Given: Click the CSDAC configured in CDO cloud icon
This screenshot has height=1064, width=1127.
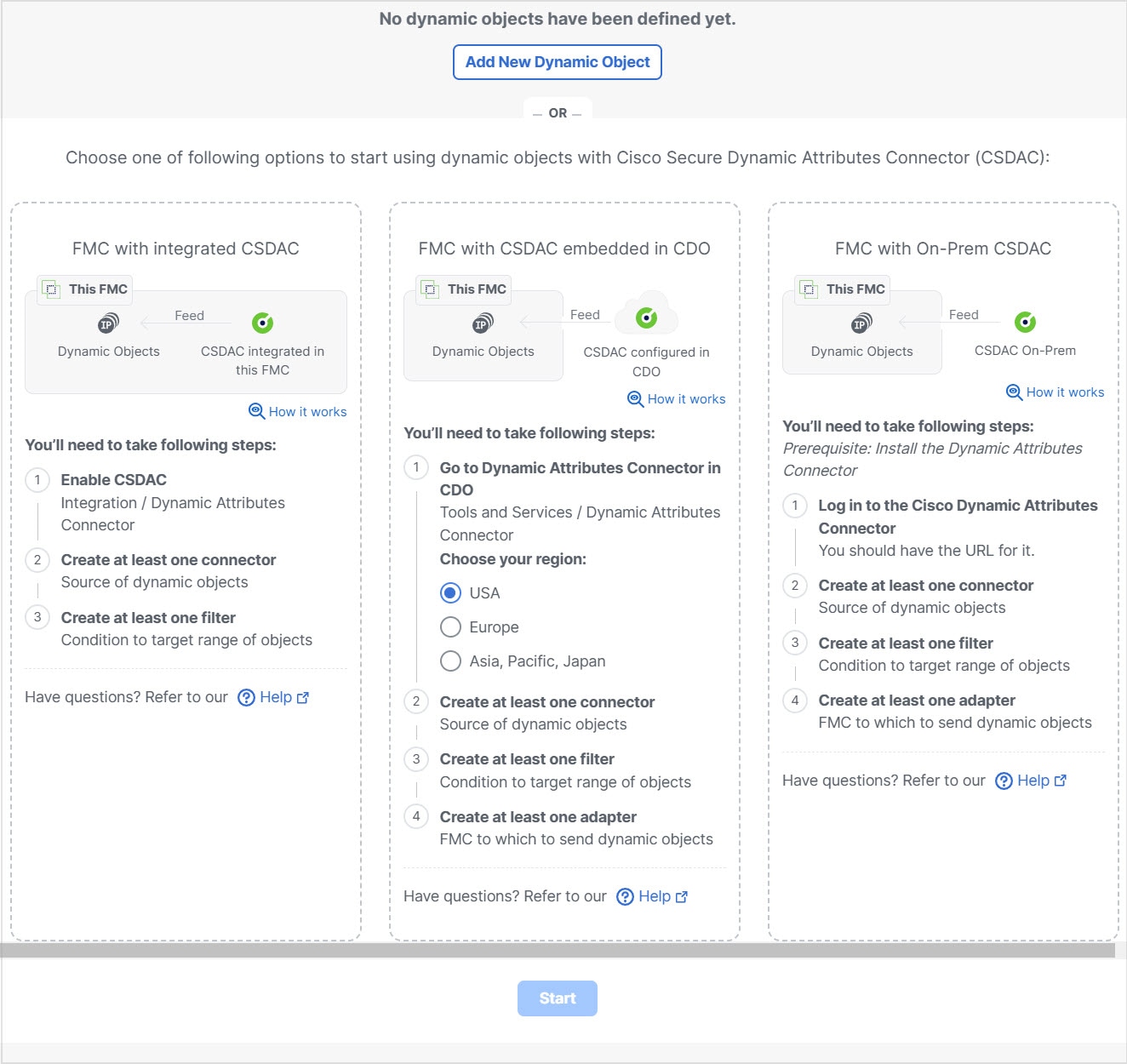Looking at the screenshot, I should [x=647, y=316].
